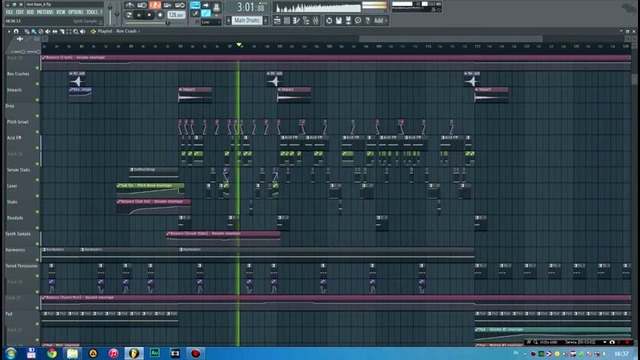Open Chrome from the Windows taskbar
Screen dimensions: 640x360
tap(52, 353)
